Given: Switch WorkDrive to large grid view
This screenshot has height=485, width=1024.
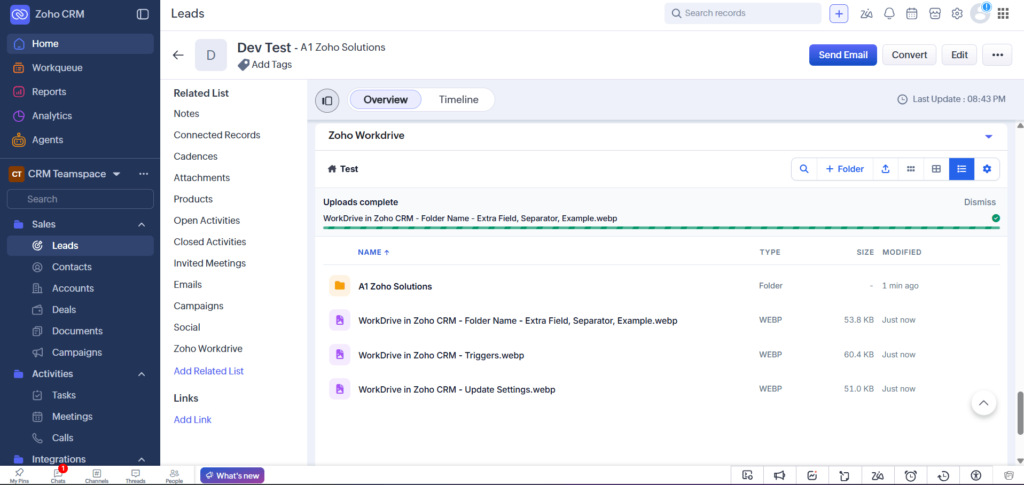Looking at the screenshot, I should [936, 168].
